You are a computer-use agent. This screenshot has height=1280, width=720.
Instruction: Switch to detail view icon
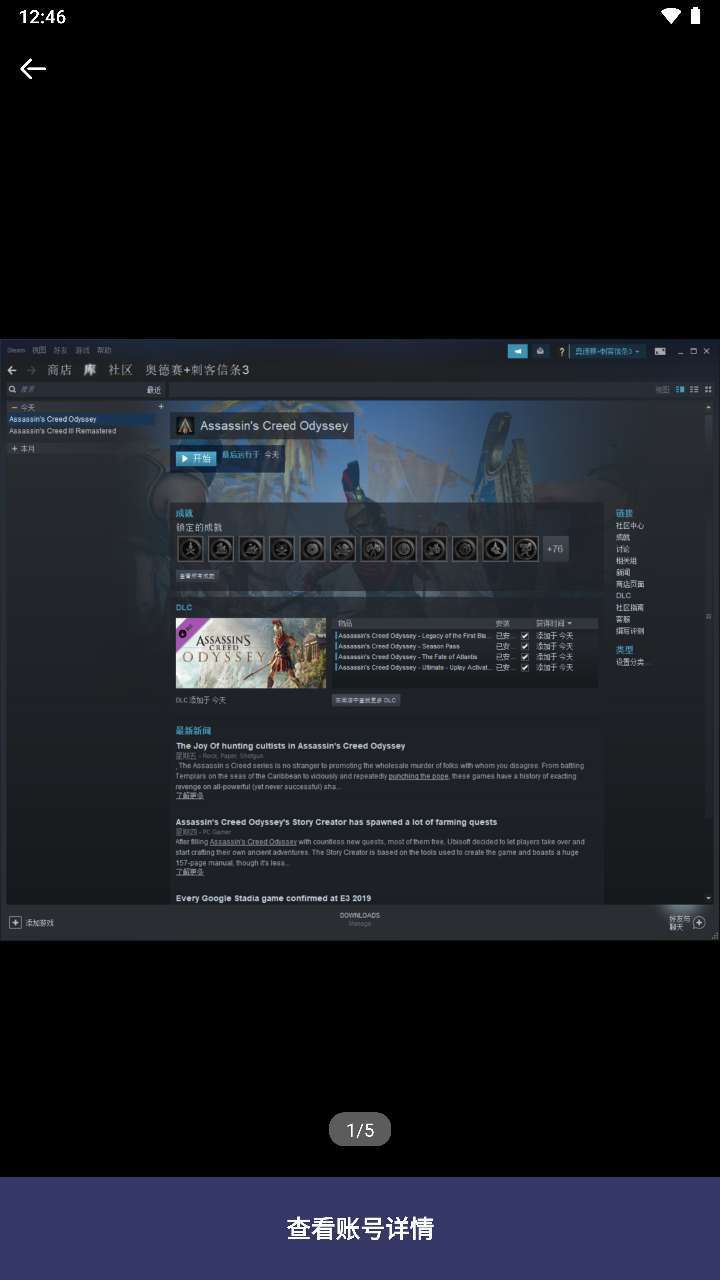(x=680, y=389)
